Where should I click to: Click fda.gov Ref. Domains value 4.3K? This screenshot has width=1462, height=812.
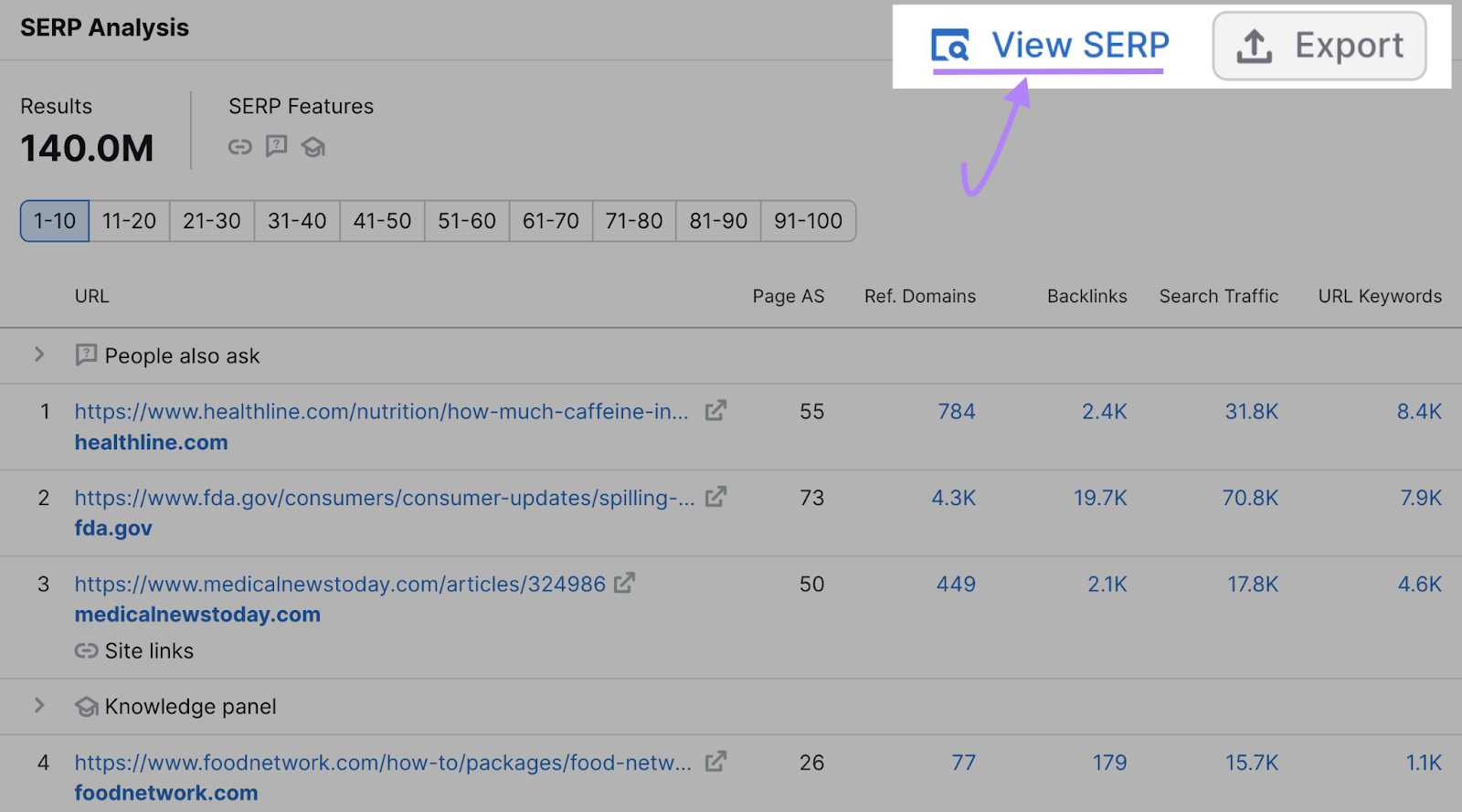[954, 499]
